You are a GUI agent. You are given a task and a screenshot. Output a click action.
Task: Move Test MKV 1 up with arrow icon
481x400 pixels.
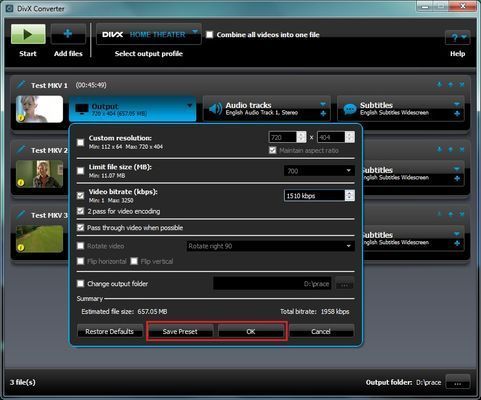[x=450, y=85]
